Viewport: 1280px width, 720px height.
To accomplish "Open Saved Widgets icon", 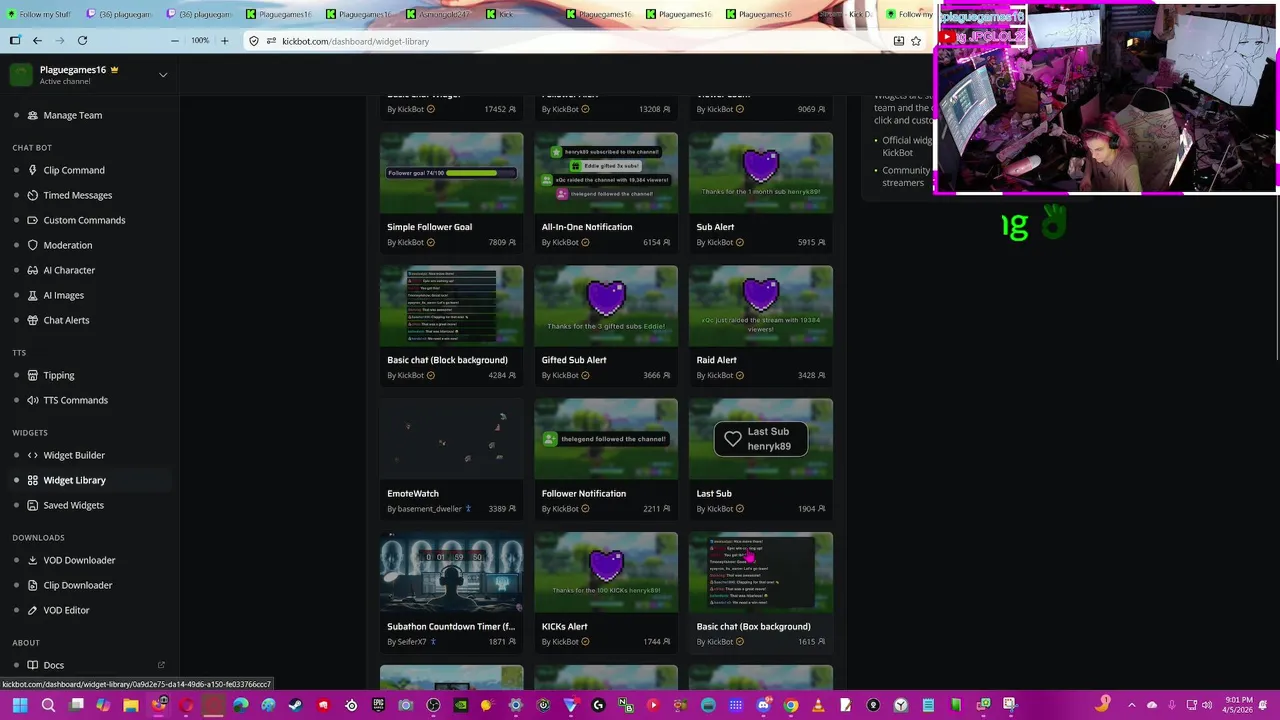I will (32, 505).
